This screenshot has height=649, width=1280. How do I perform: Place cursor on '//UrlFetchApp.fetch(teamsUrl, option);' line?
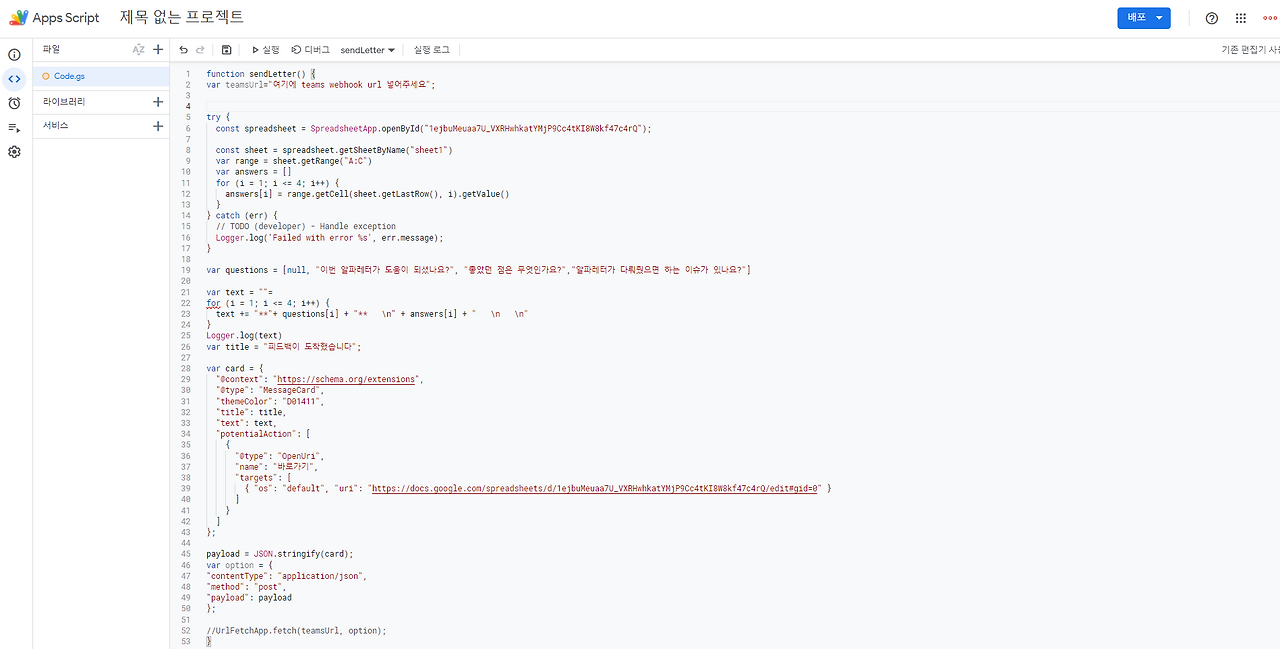point(296,630)
